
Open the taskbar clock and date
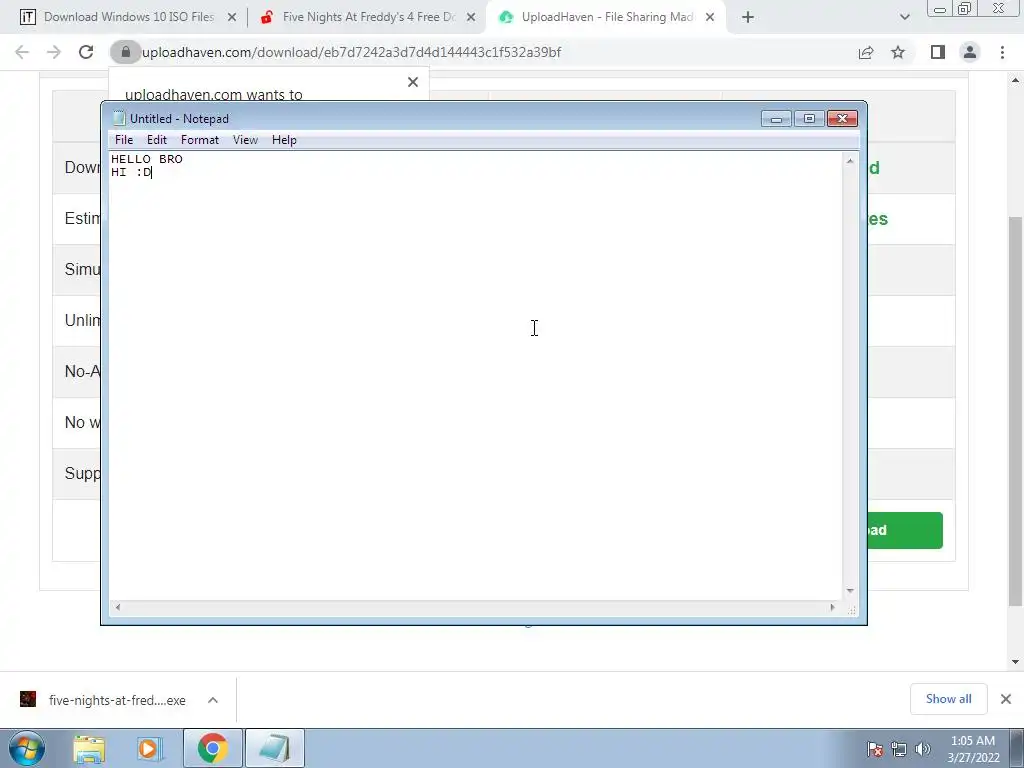click(x=973, y=749)
